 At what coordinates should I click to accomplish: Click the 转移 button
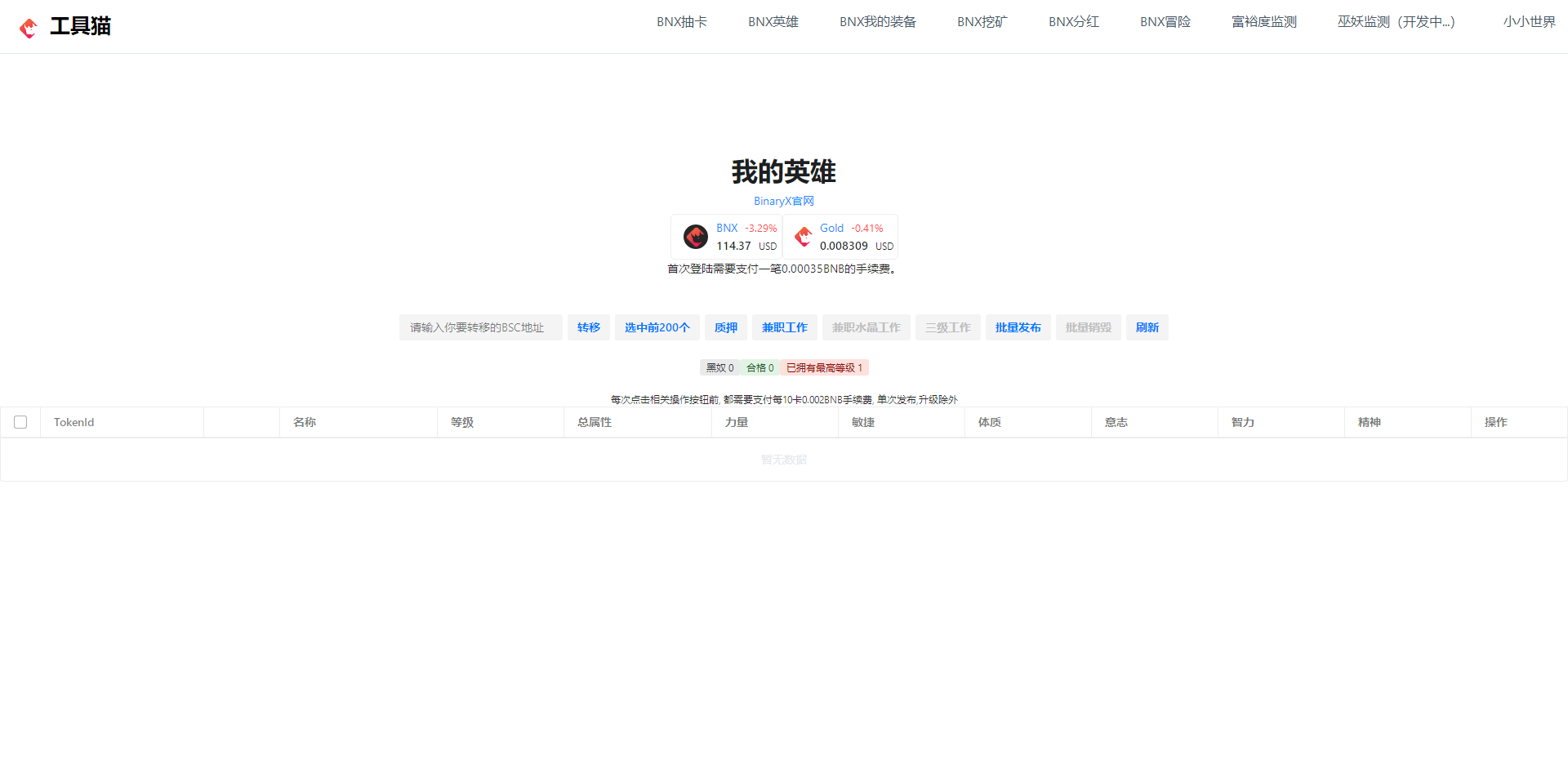tap(589, 327)
